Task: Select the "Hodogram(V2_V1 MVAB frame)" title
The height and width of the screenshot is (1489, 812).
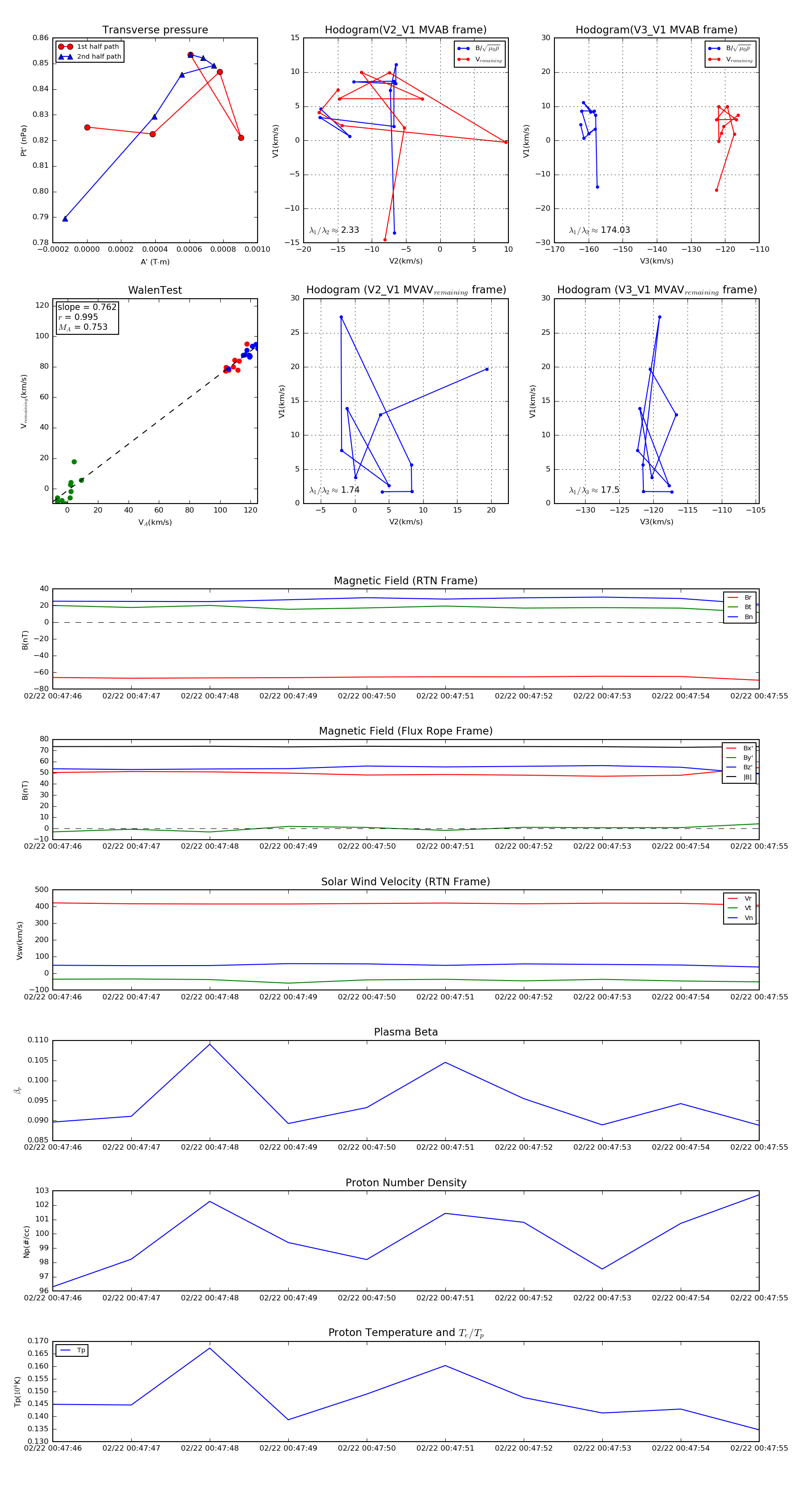Action: 406,30
